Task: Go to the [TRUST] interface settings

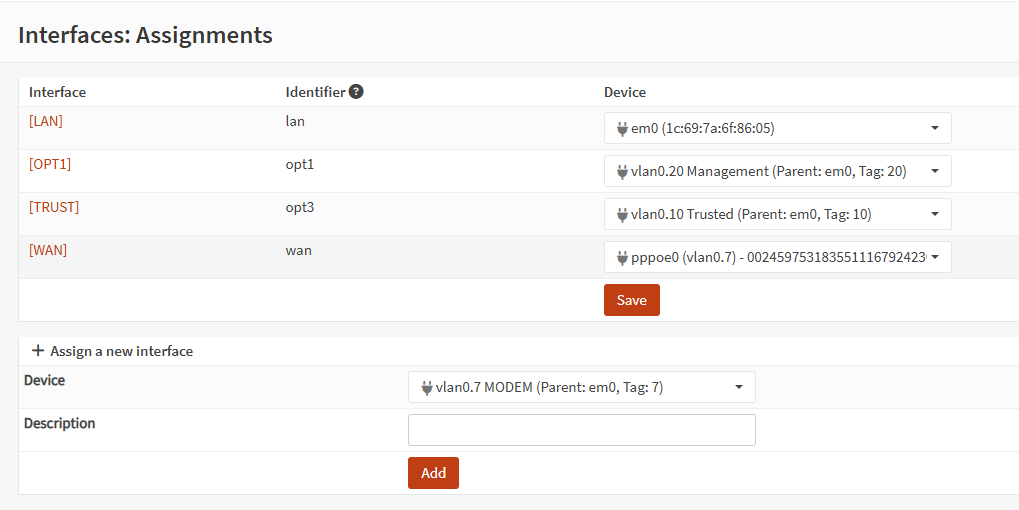Action: (x=54, y=207)
